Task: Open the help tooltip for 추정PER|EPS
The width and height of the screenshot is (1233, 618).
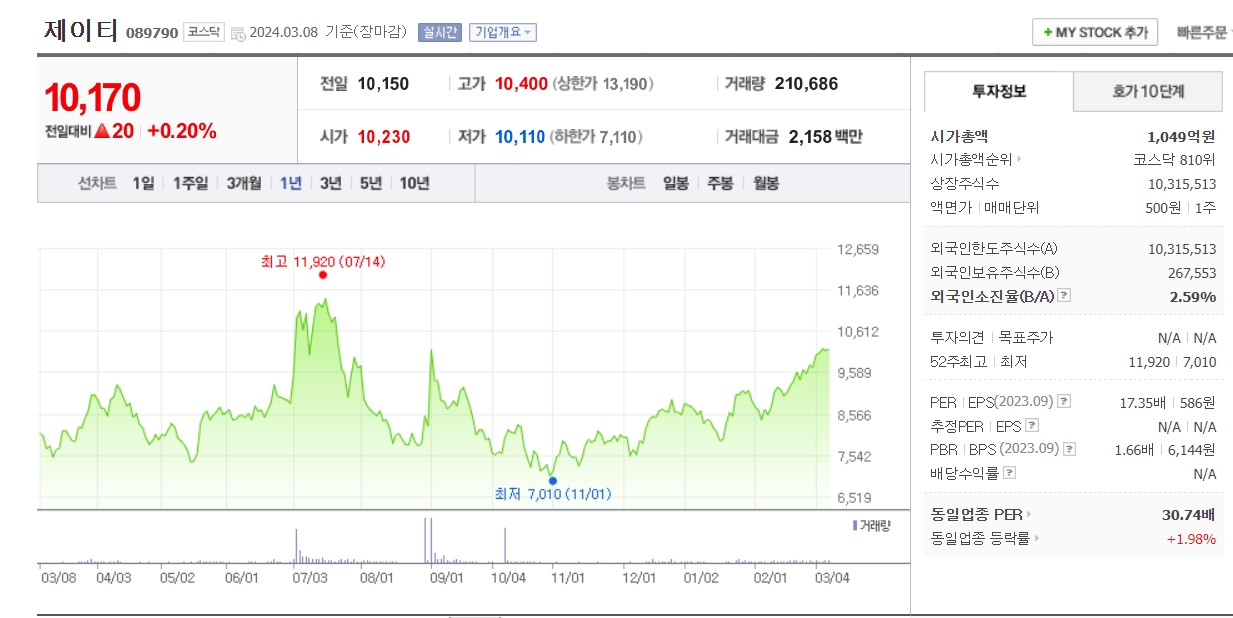Action: [x=1031, y=424]
